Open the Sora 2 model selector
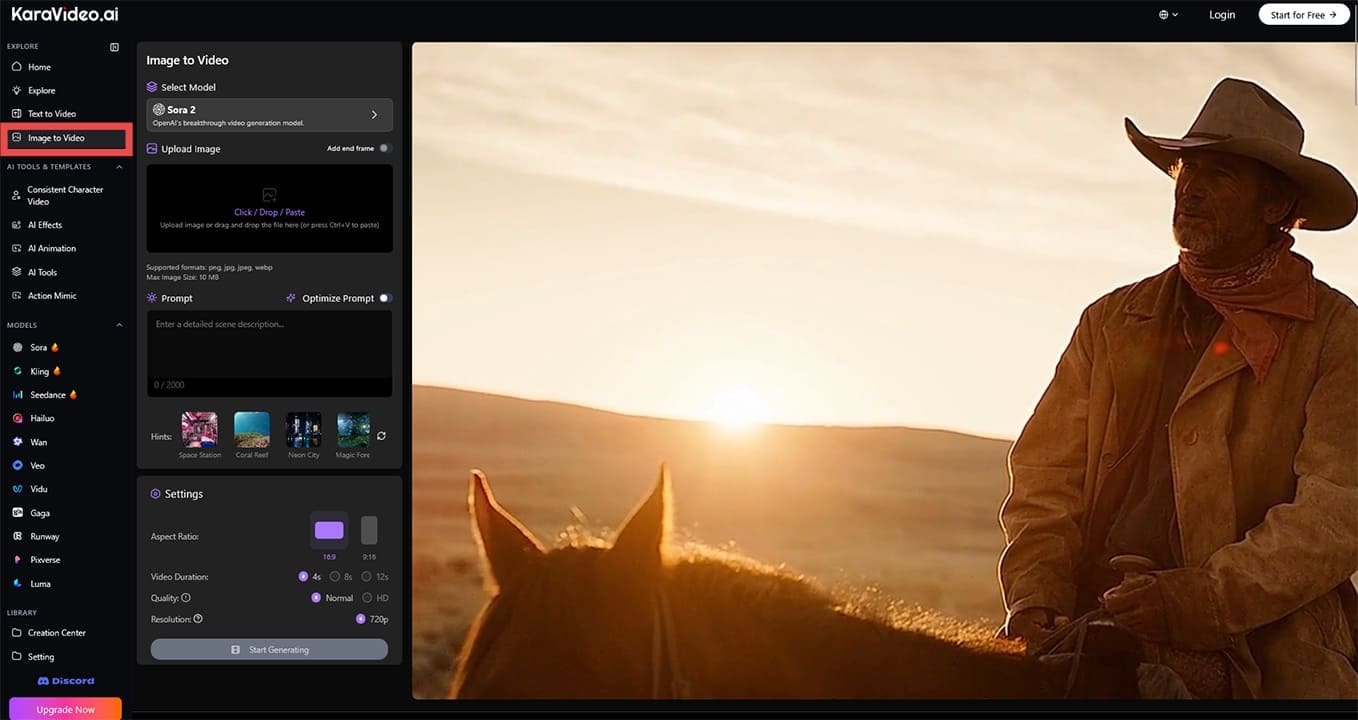Viewport: 1358px width, 720px height. [269, 113]
